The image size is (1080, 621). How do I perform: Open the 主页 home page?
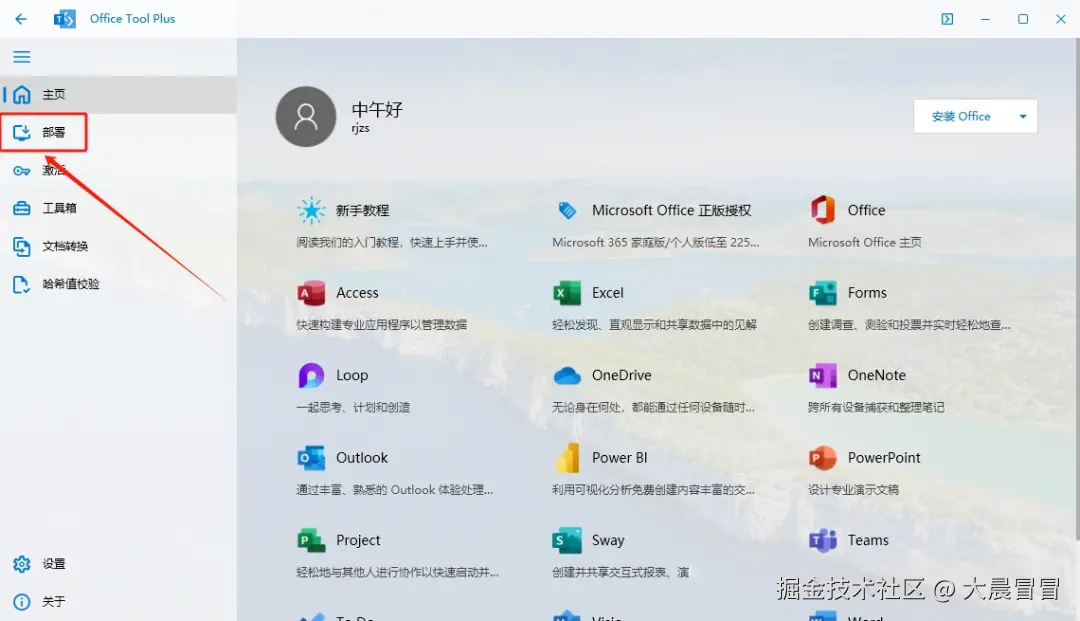click(x=118, y=94)
